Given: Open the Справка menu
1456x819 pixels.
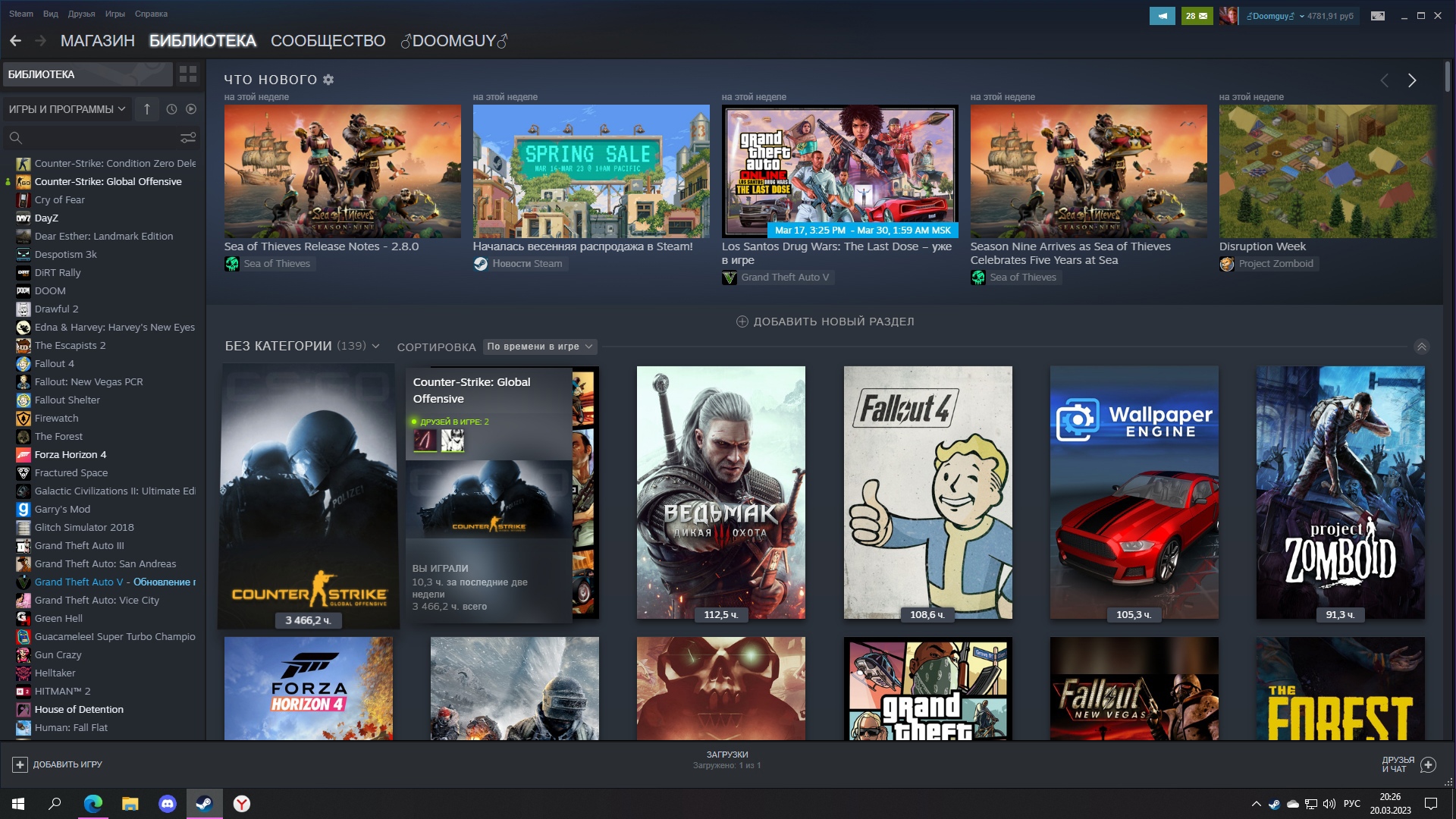Looking at the screenshot, I should 151,14.
